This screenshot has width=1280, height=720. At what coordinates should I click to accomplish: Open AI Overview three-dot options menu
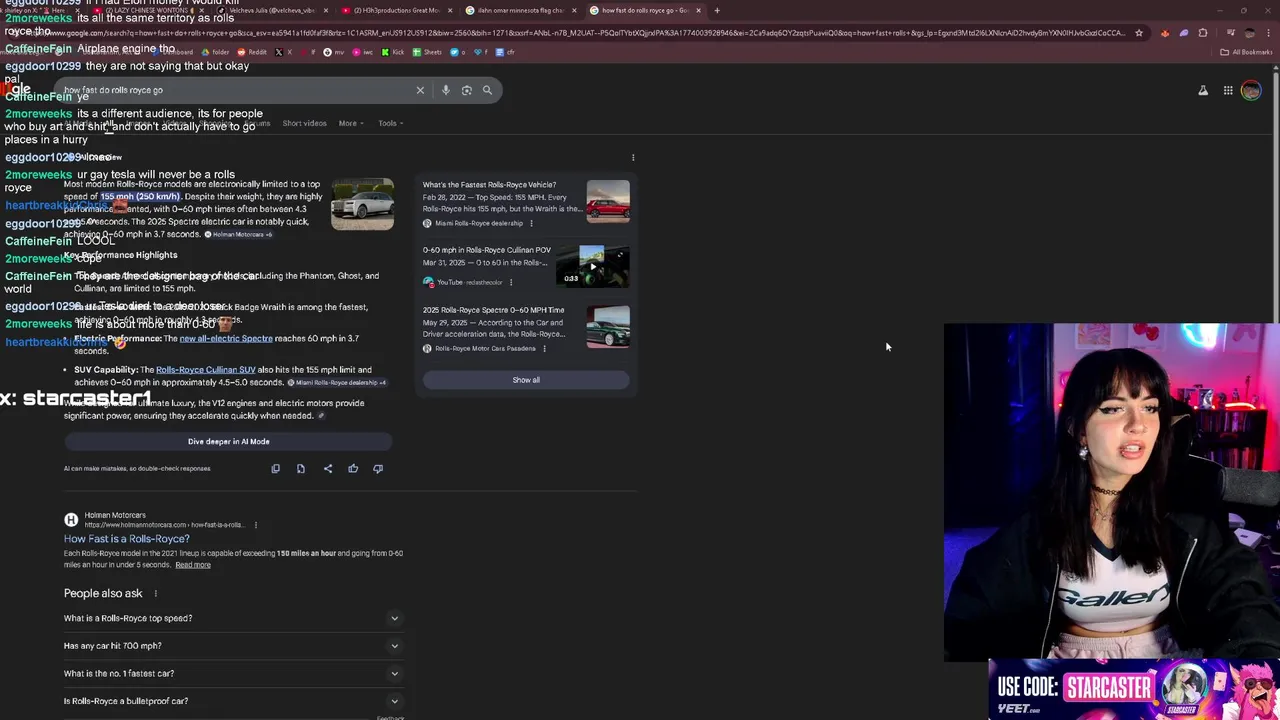coord(633,157)
